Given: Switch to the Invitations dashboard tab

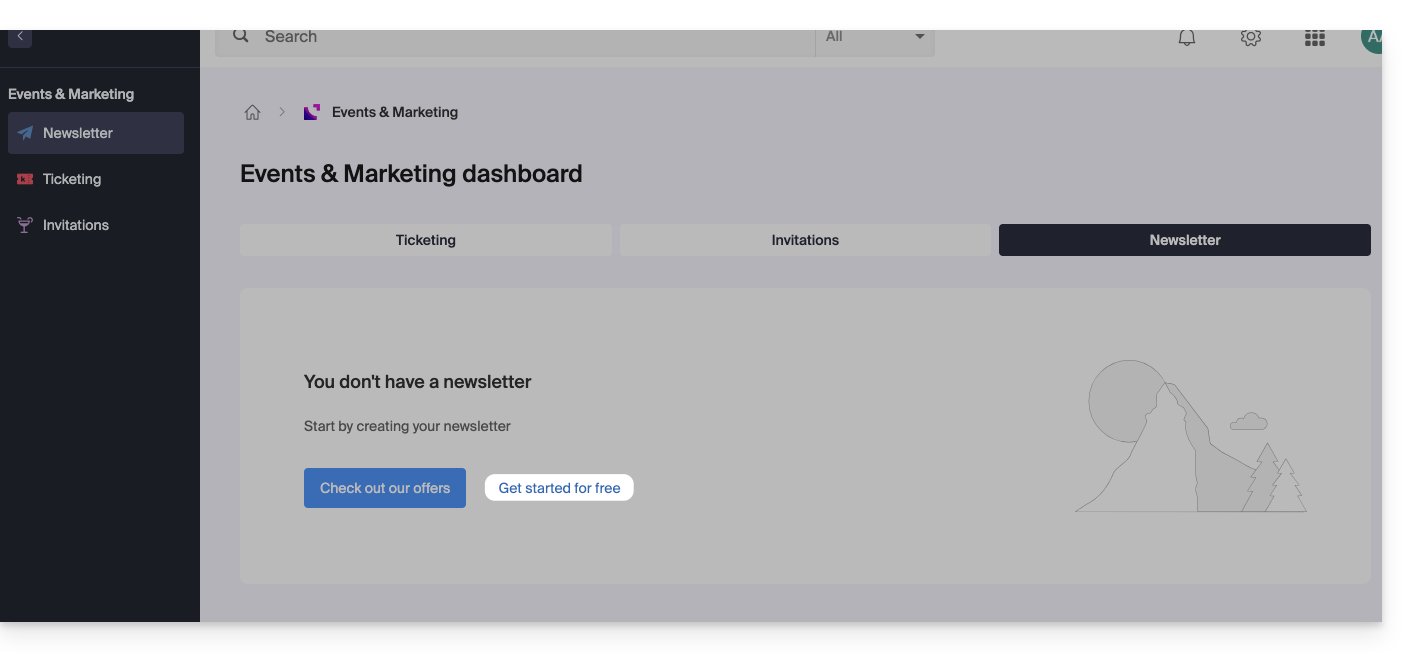Looking at the screenshot, I should tap(805, 240).
